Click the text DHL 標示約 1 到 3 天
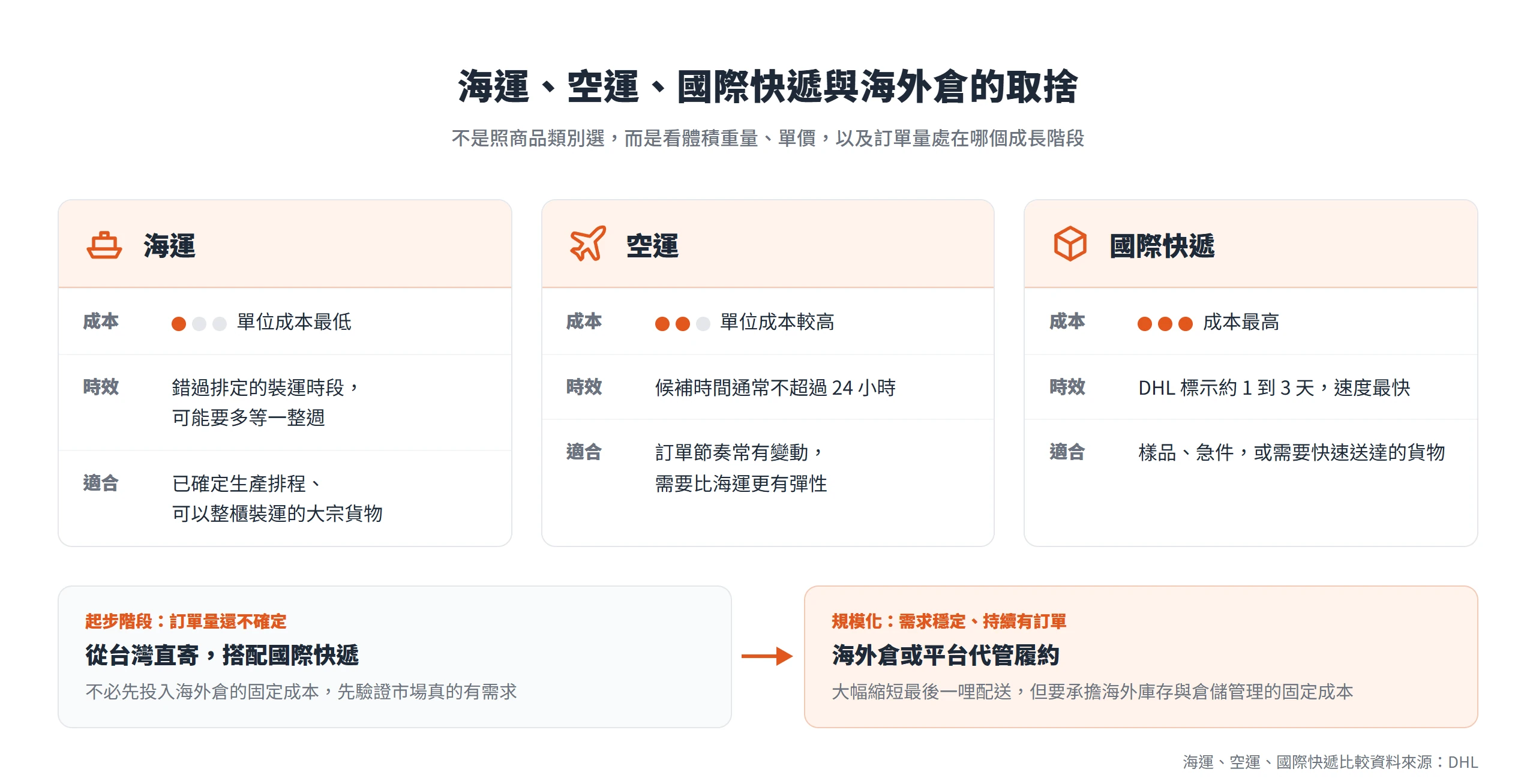Screen dimensions: 1536x784 (1226, 388)
